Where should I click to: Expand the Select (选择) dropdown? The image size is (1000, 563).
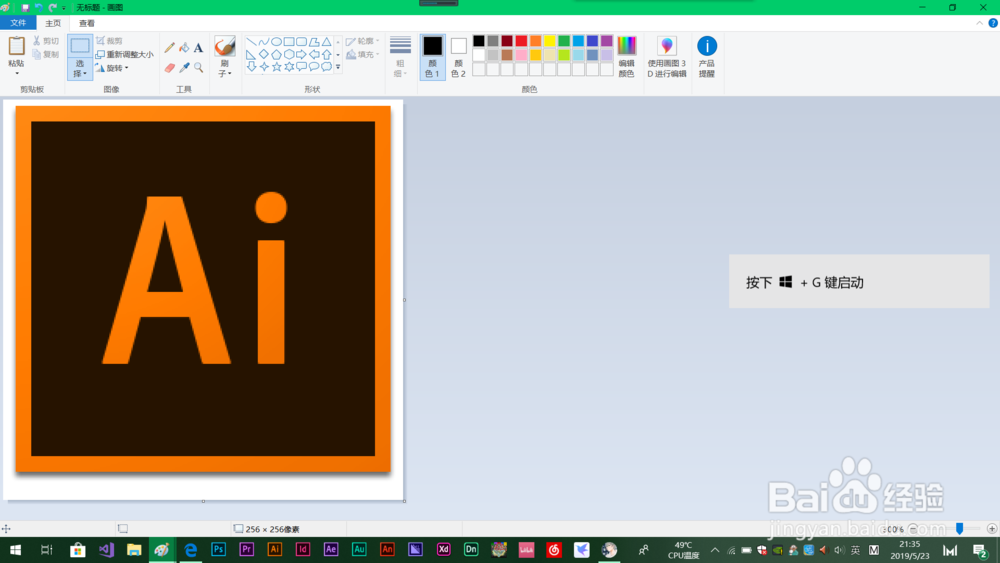pyautogui.click(x=80, y=69)
